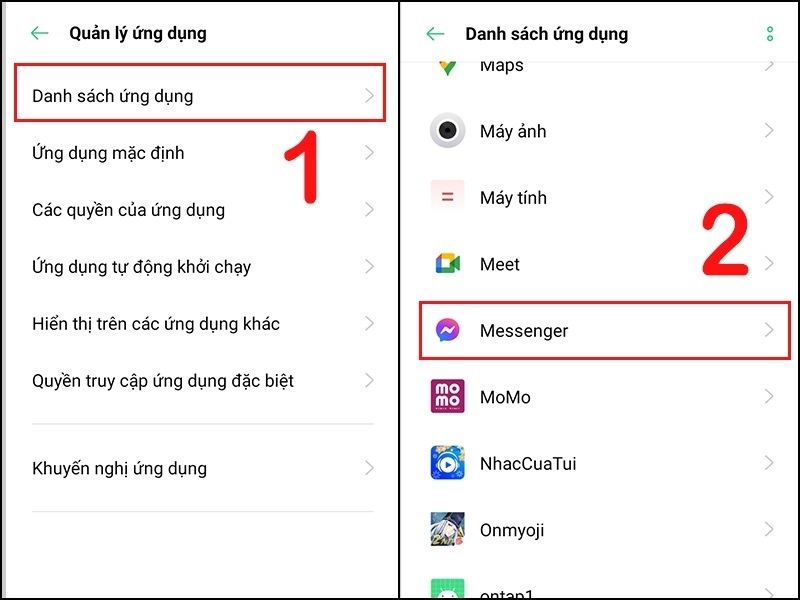Select the Messenger label text

[x=524, y=331]
